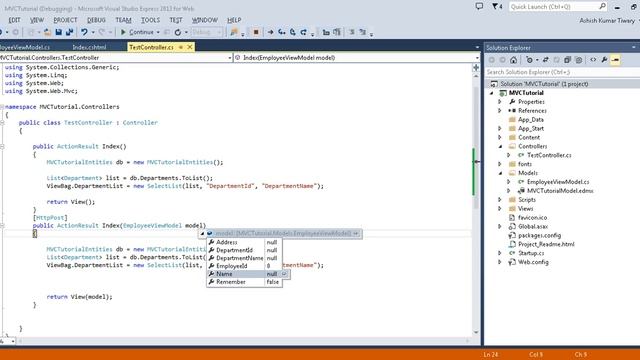640x360 pixels.
Task: Close the TestController.cs tab
Action: (190, 47)
